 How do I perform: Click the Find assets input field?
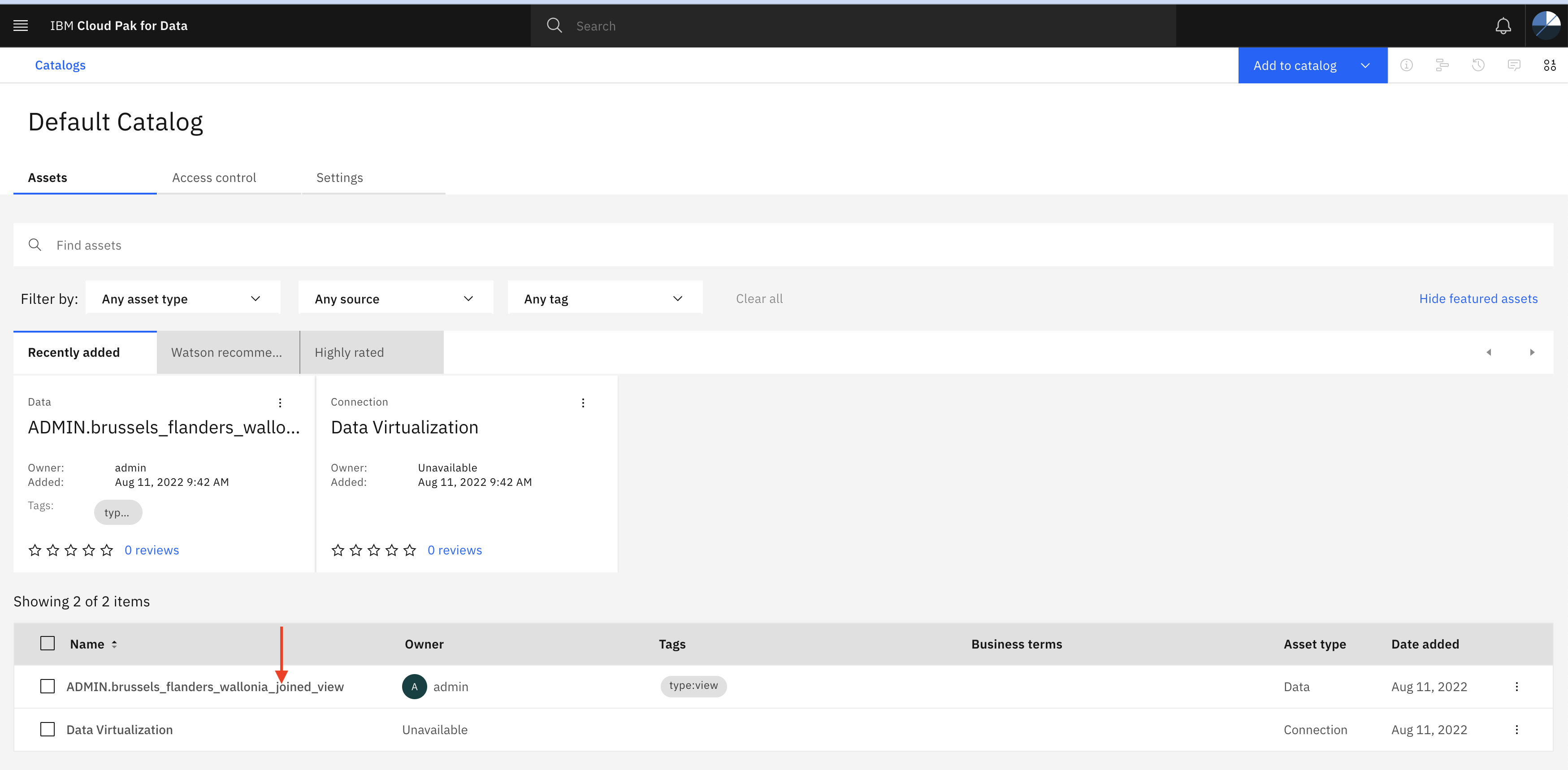click(x=784, y=245)
